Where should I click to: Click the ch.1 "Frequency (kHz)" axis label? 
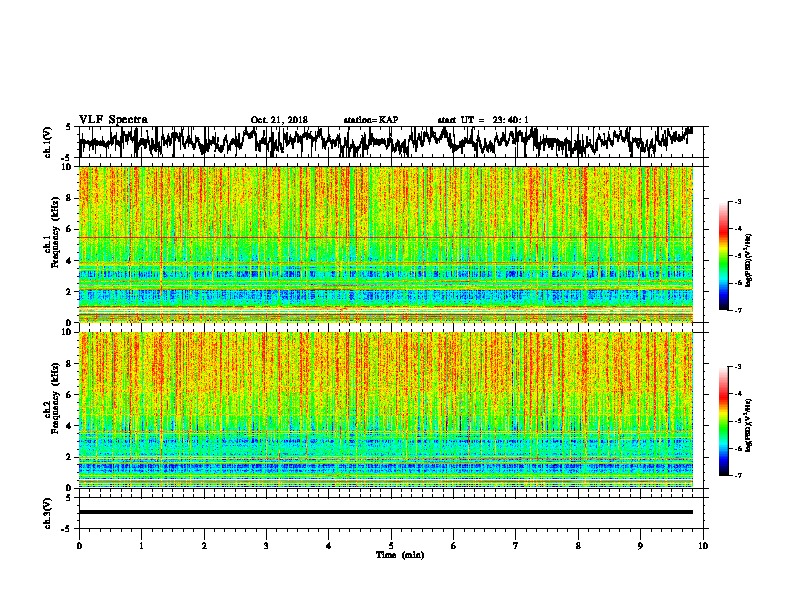pos(55,230)
